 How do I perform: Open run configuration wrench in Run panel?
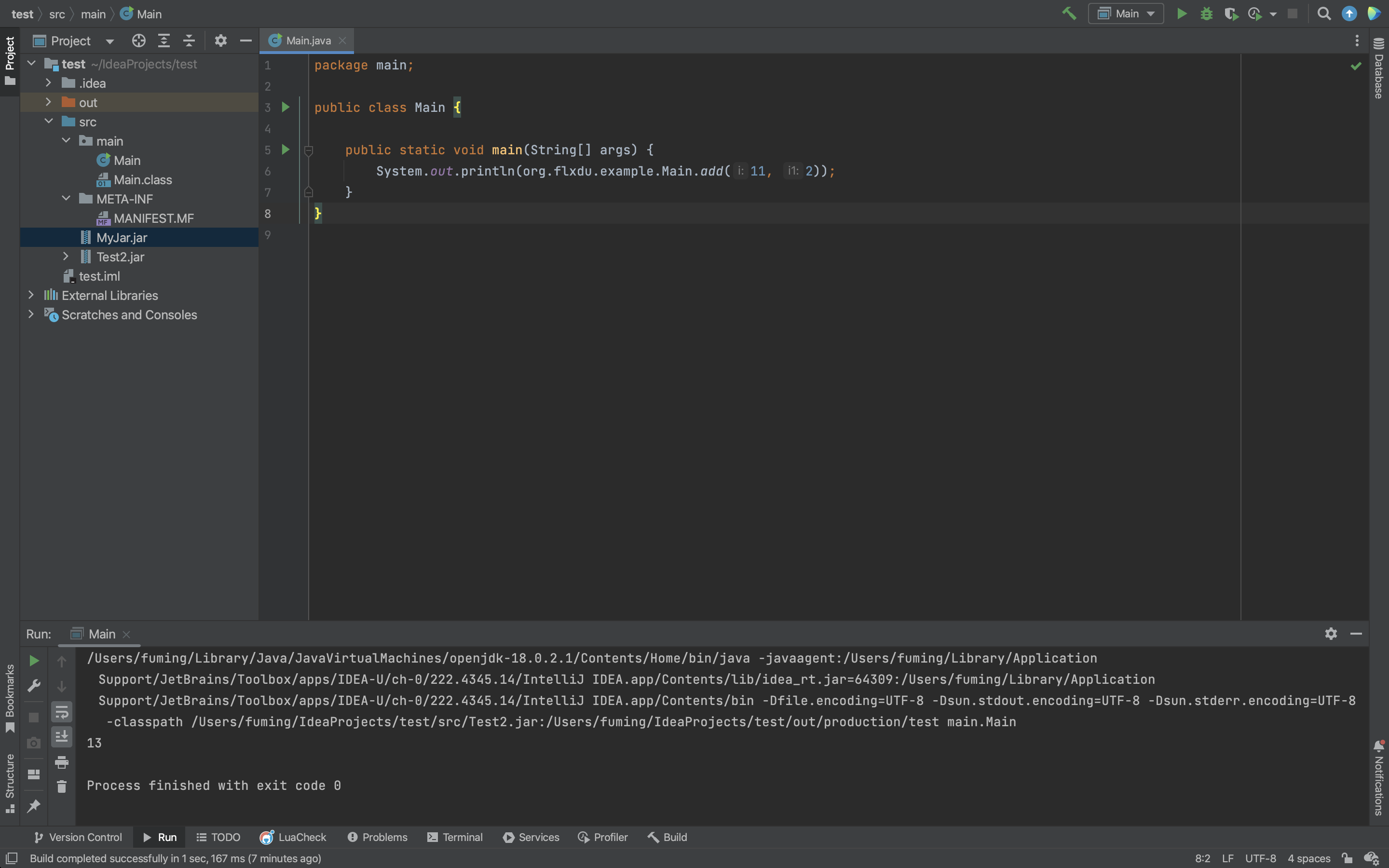(x=34, y=686)
